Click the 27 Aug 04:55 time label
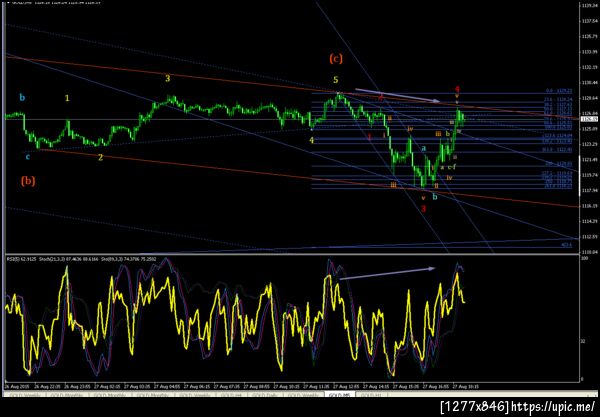Viewport: 600px width, 417px height. (x=167, y=387)
